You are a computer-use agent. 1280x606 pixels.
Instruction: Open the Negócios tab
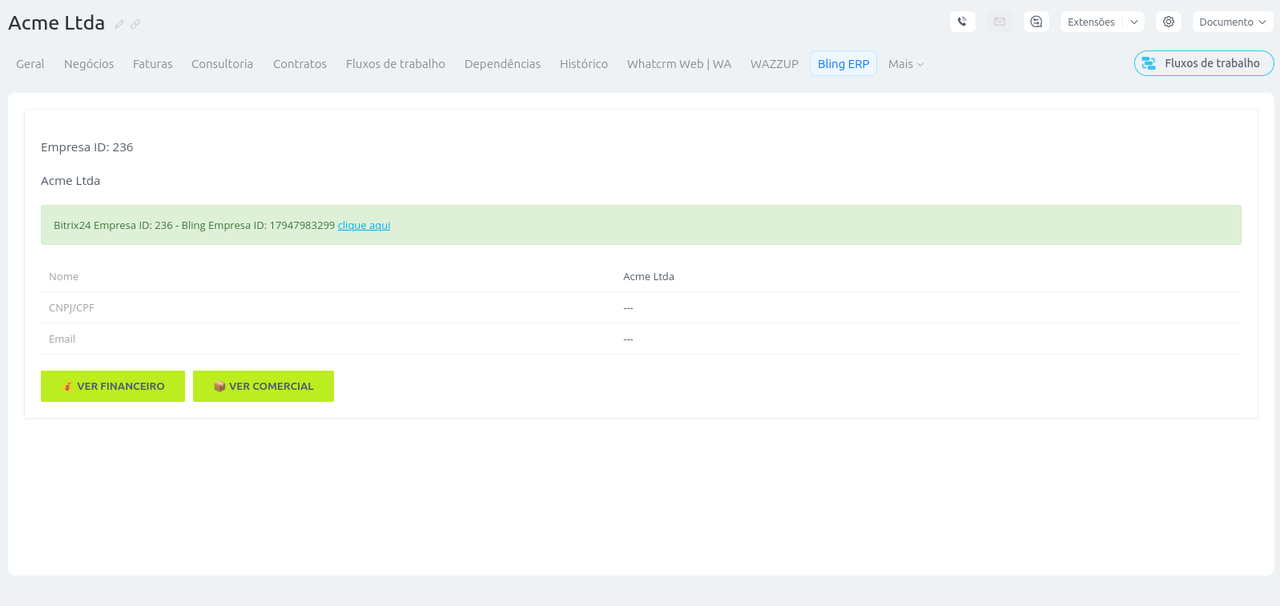click(89, 64)
